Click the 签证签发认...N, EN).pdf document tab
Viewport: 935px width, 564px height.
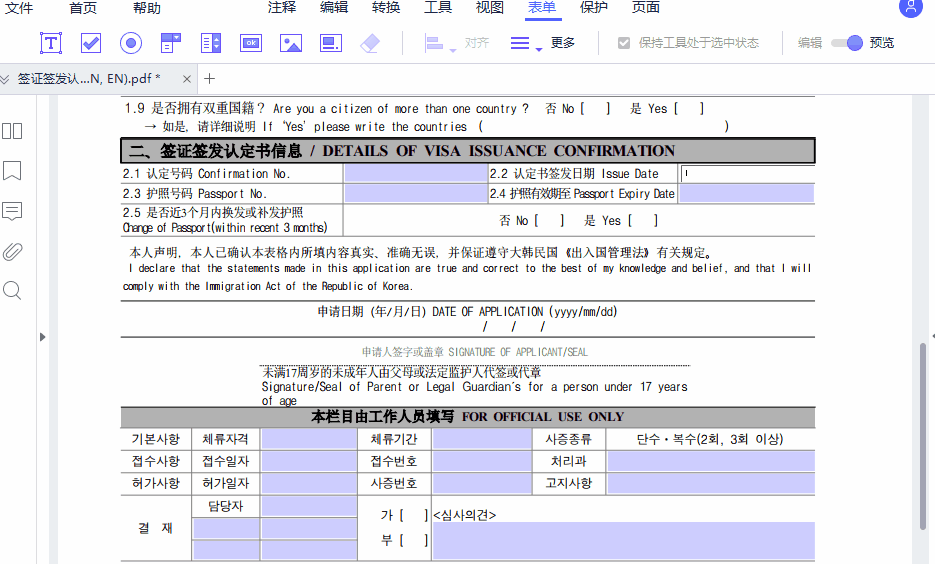pyautogui.click(x=98, y=79)
